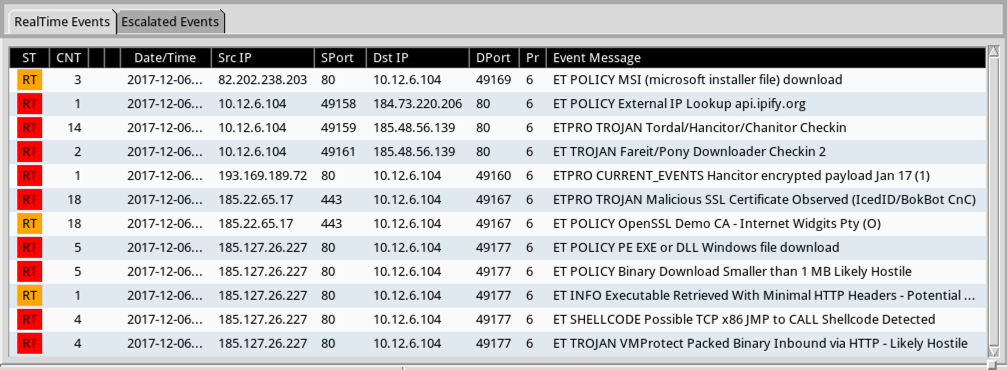Select the RealTime Events tab
1007x370 pixels.
pyautogui.click(x=62, y=22)
